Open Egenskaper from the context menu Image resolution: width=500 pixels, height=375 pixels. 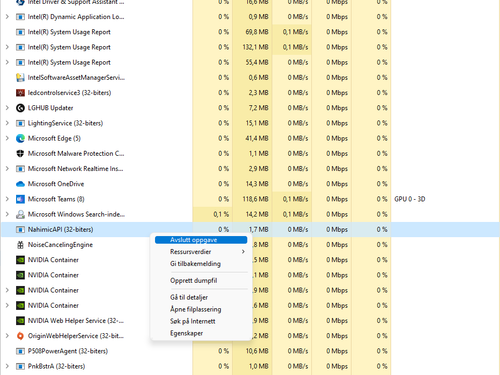(x=201, y=333)
